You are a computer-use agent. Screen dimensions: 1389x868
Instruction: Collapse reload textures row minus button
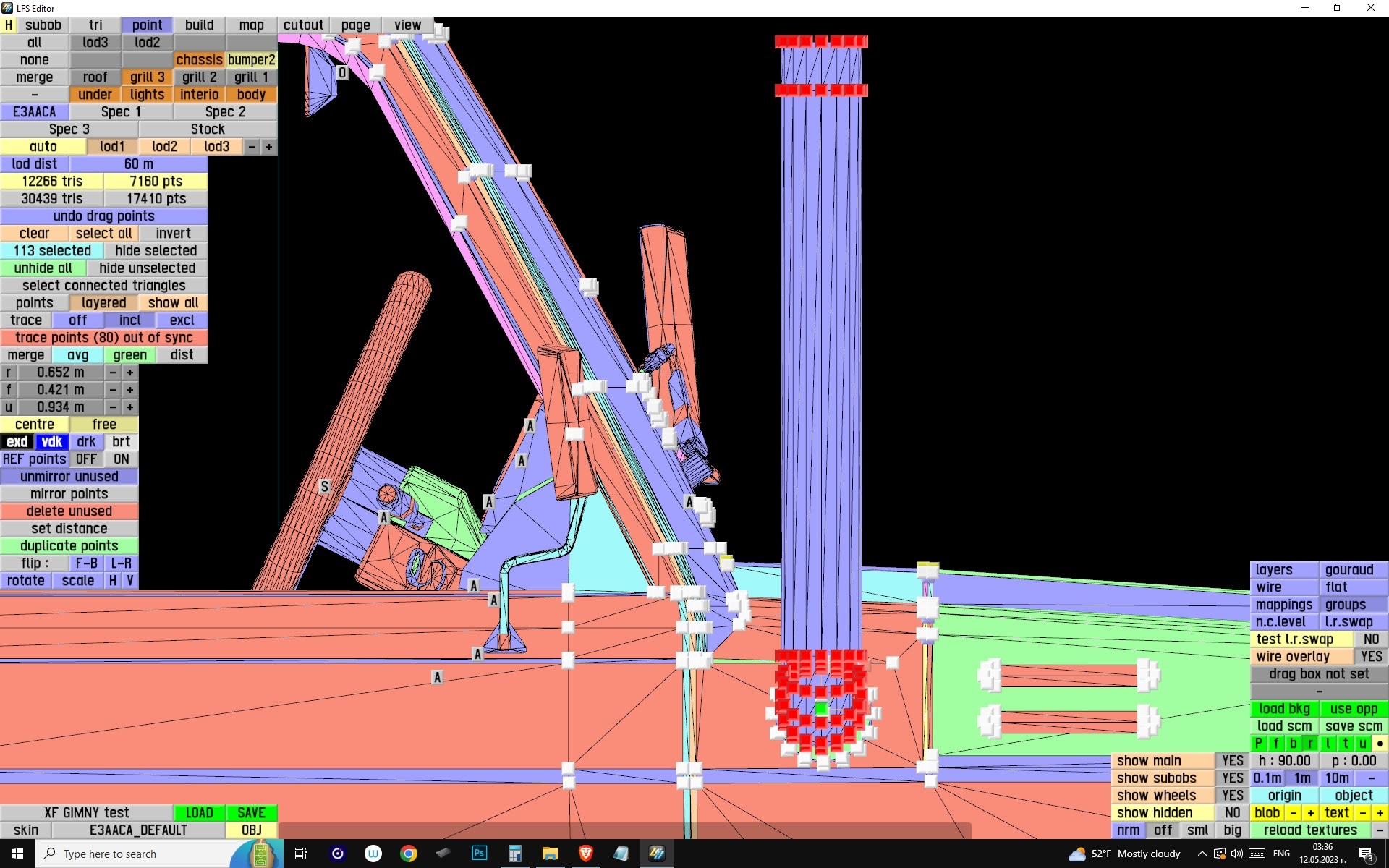(1380, 830)
